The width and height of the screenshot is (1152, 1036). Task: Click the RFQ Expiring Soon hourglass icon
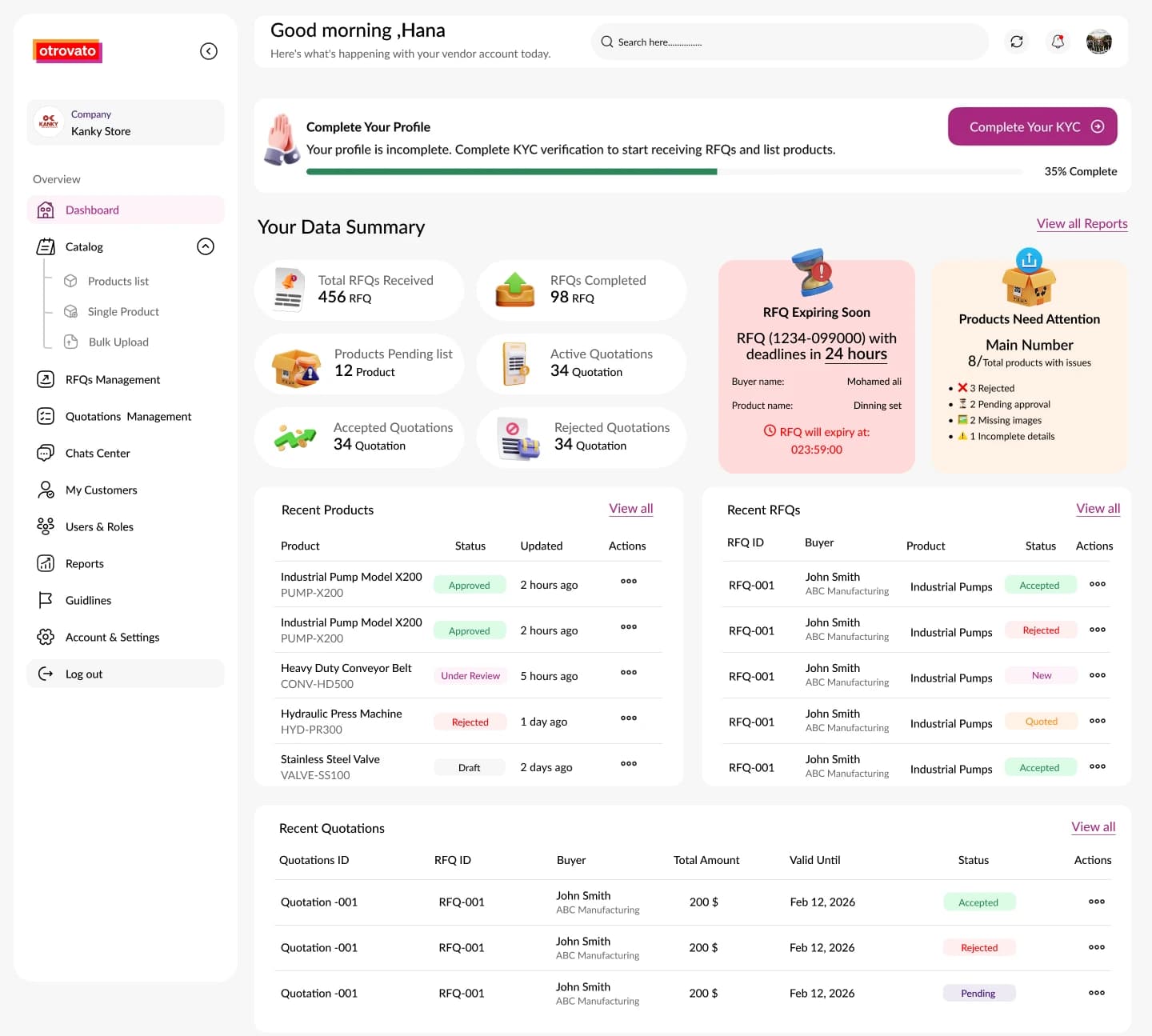(813, 271)
